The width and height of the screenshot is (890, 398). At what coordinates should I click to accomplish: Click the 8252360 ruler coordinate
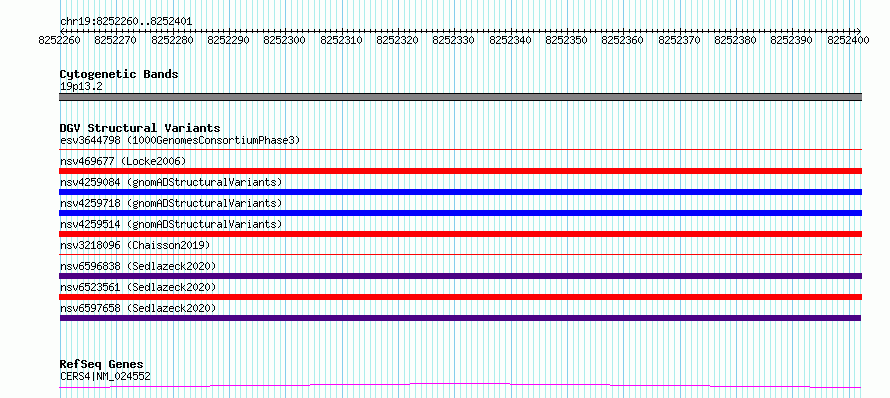(623, 40)
